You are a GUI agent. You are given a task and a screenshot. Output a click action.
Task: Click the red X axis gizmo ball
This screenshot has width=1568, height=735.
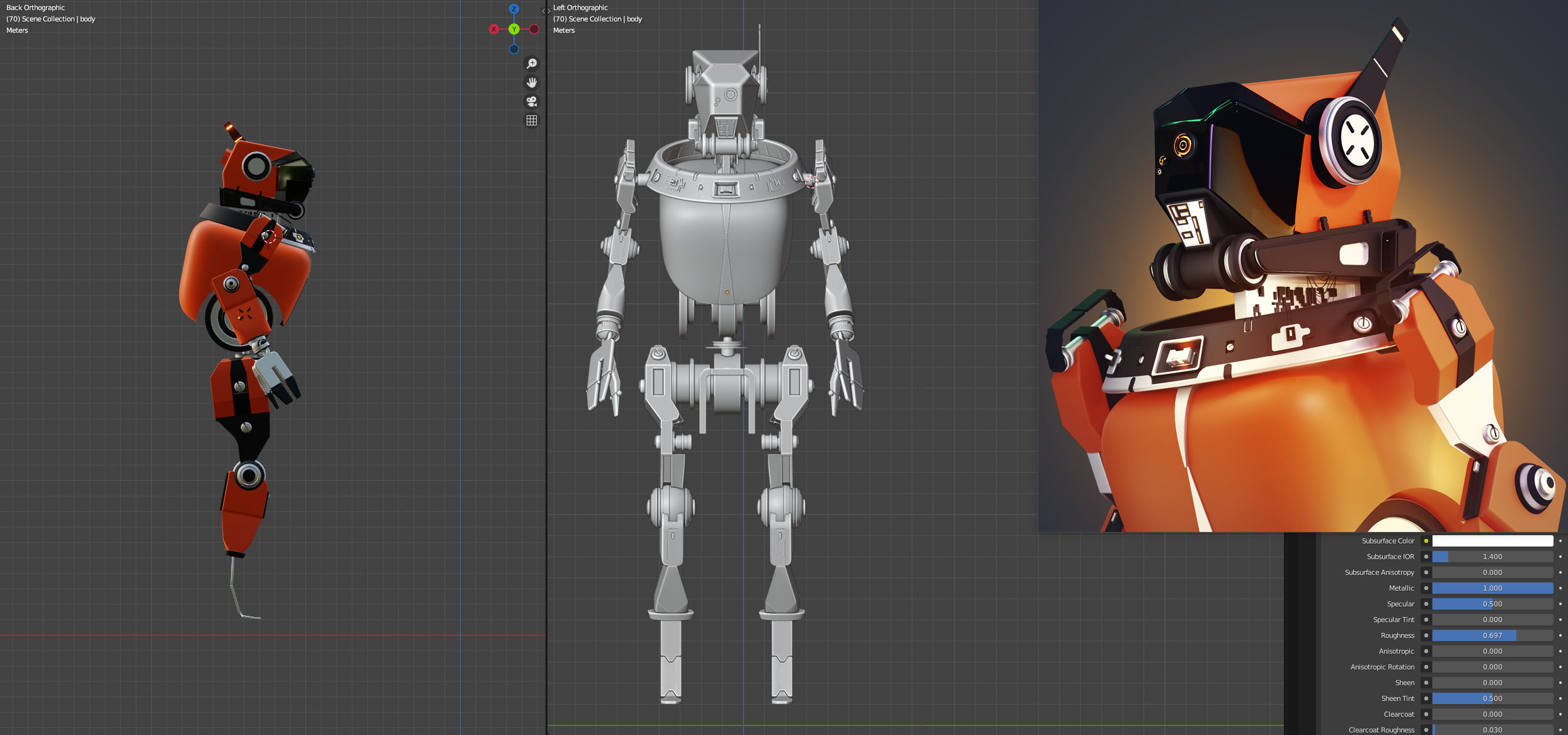[x=494, y=29]
